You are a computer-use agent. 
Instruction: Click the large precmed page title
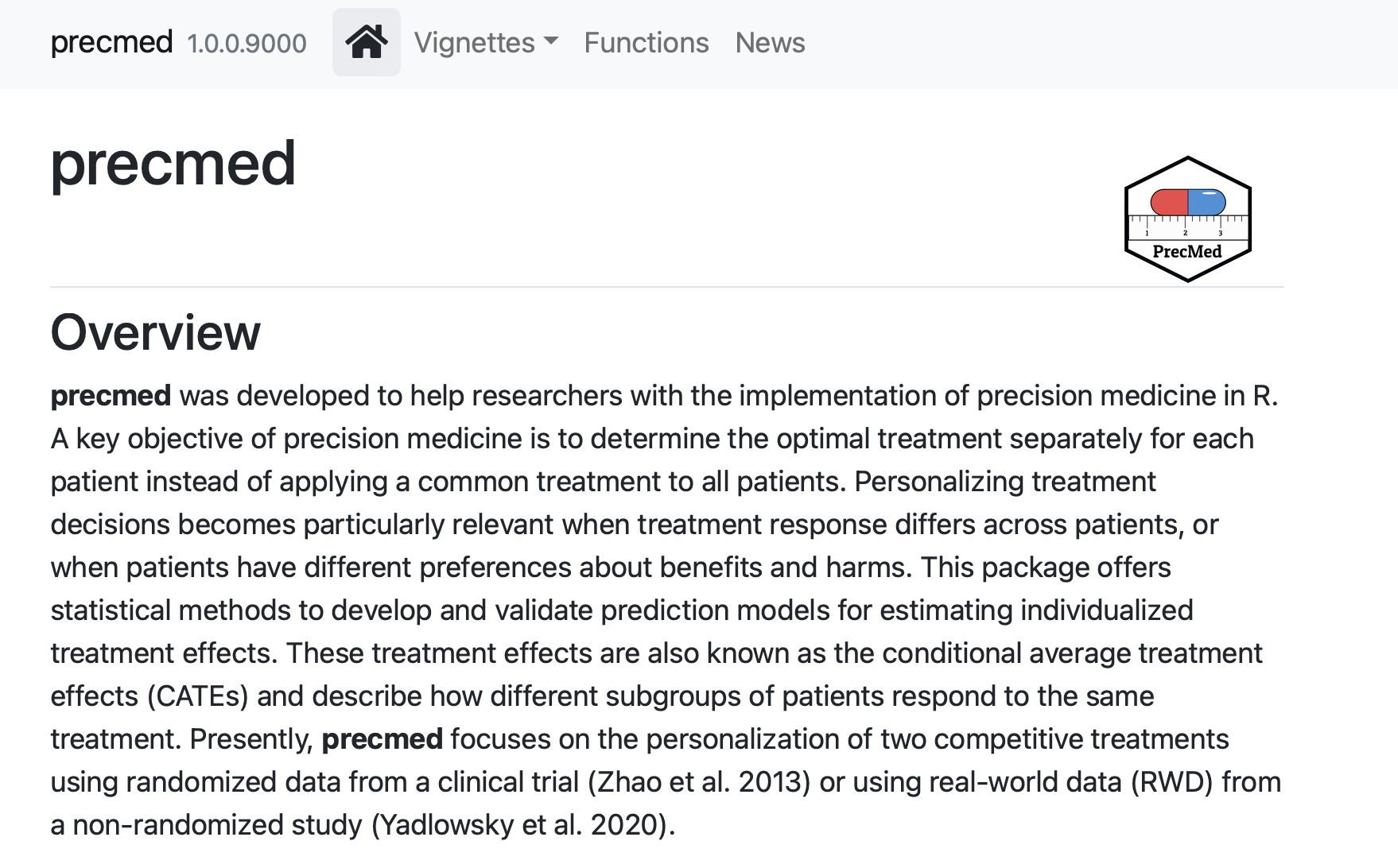click(x=173, y=163)
